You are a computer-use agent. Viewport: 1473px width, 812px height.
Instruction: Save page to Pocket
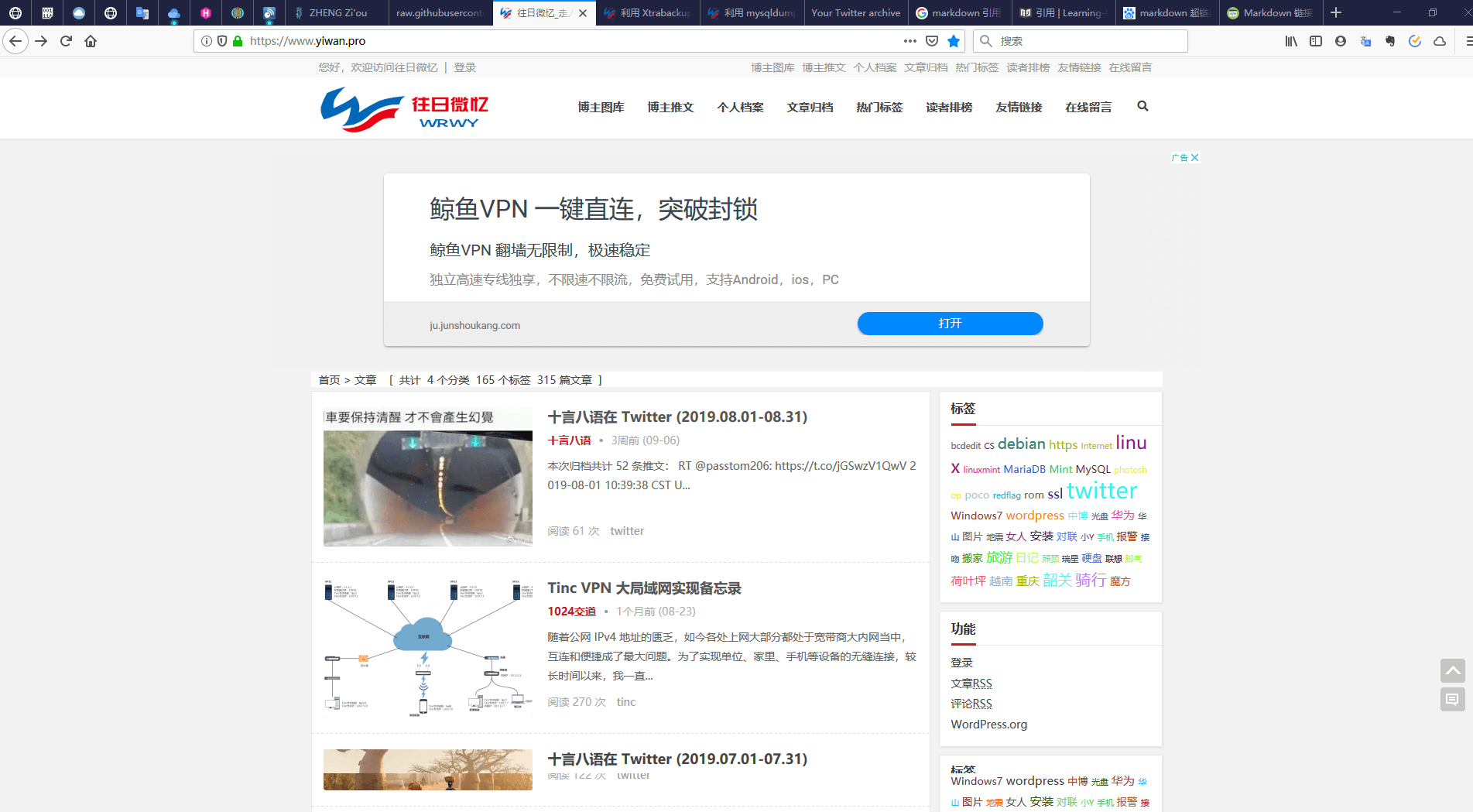tap(932, 41)
